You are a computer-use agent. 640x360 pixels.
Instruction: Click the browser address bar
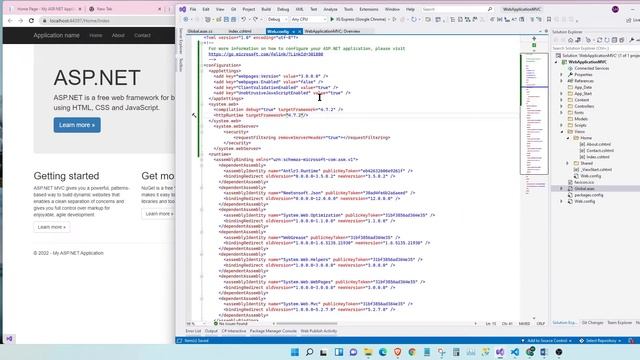(106, 20)
